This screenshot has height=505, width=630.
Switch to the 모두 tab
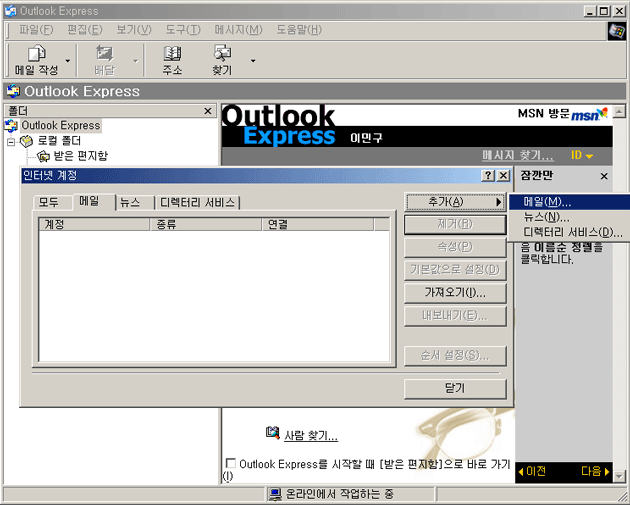point(49,202)
